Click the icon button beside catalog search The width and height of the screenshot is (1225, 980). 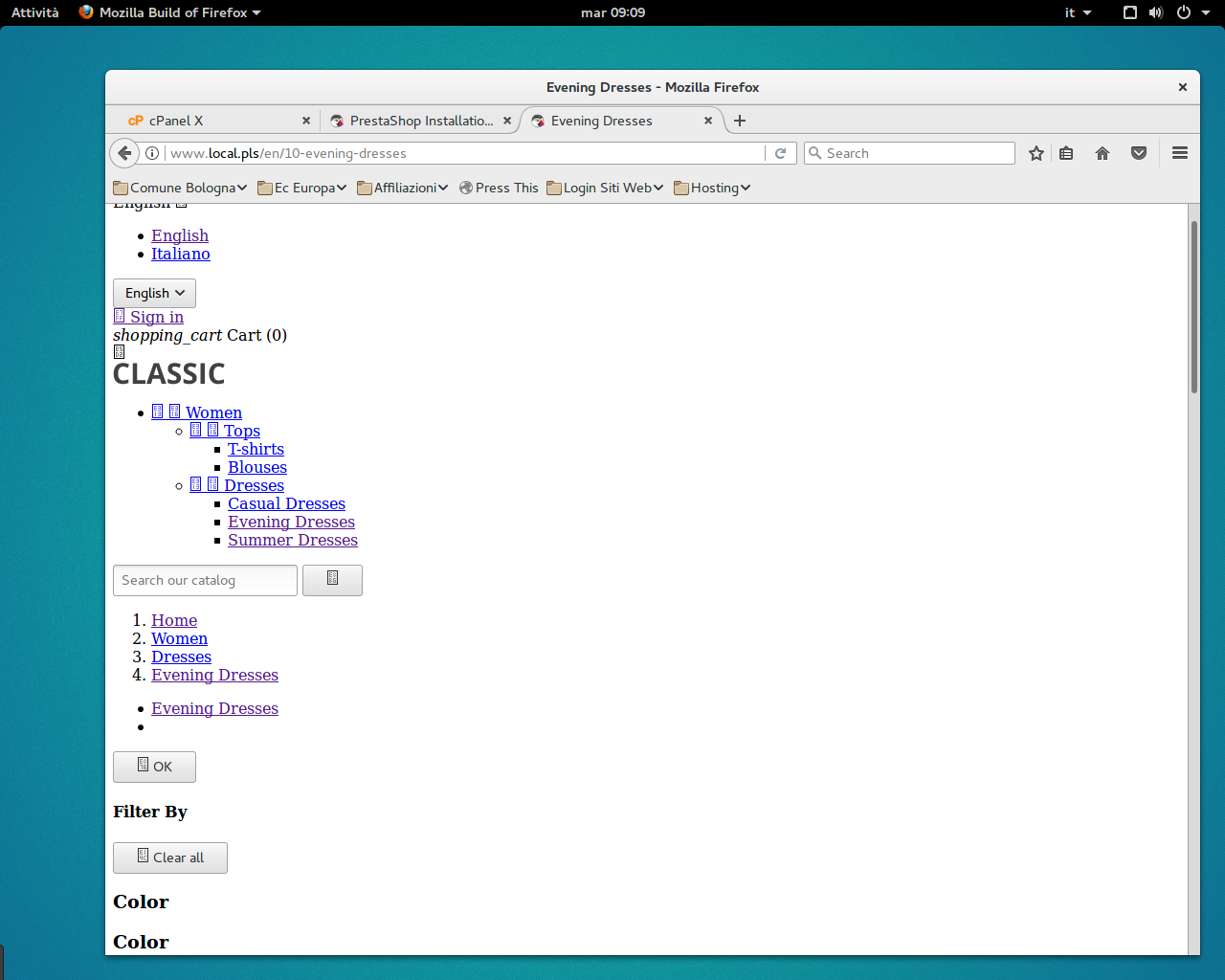[332, 580]
